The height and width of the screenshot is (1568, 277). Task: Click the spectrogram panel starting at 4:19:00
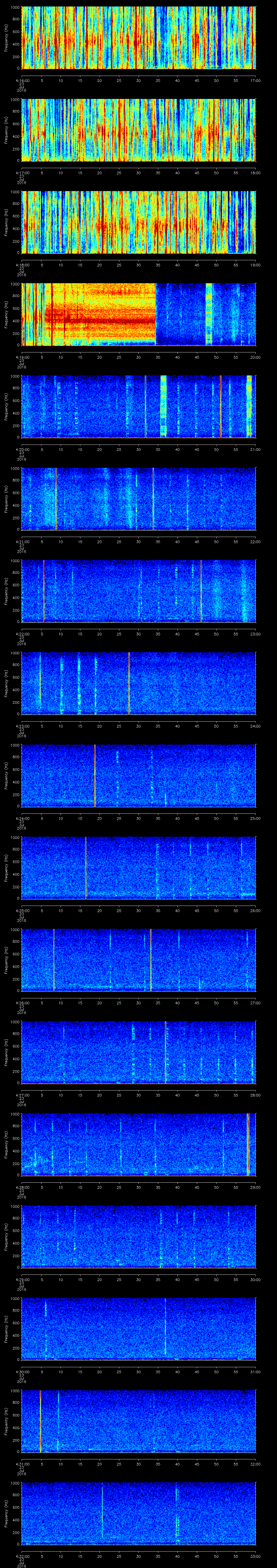click(139, 314)
